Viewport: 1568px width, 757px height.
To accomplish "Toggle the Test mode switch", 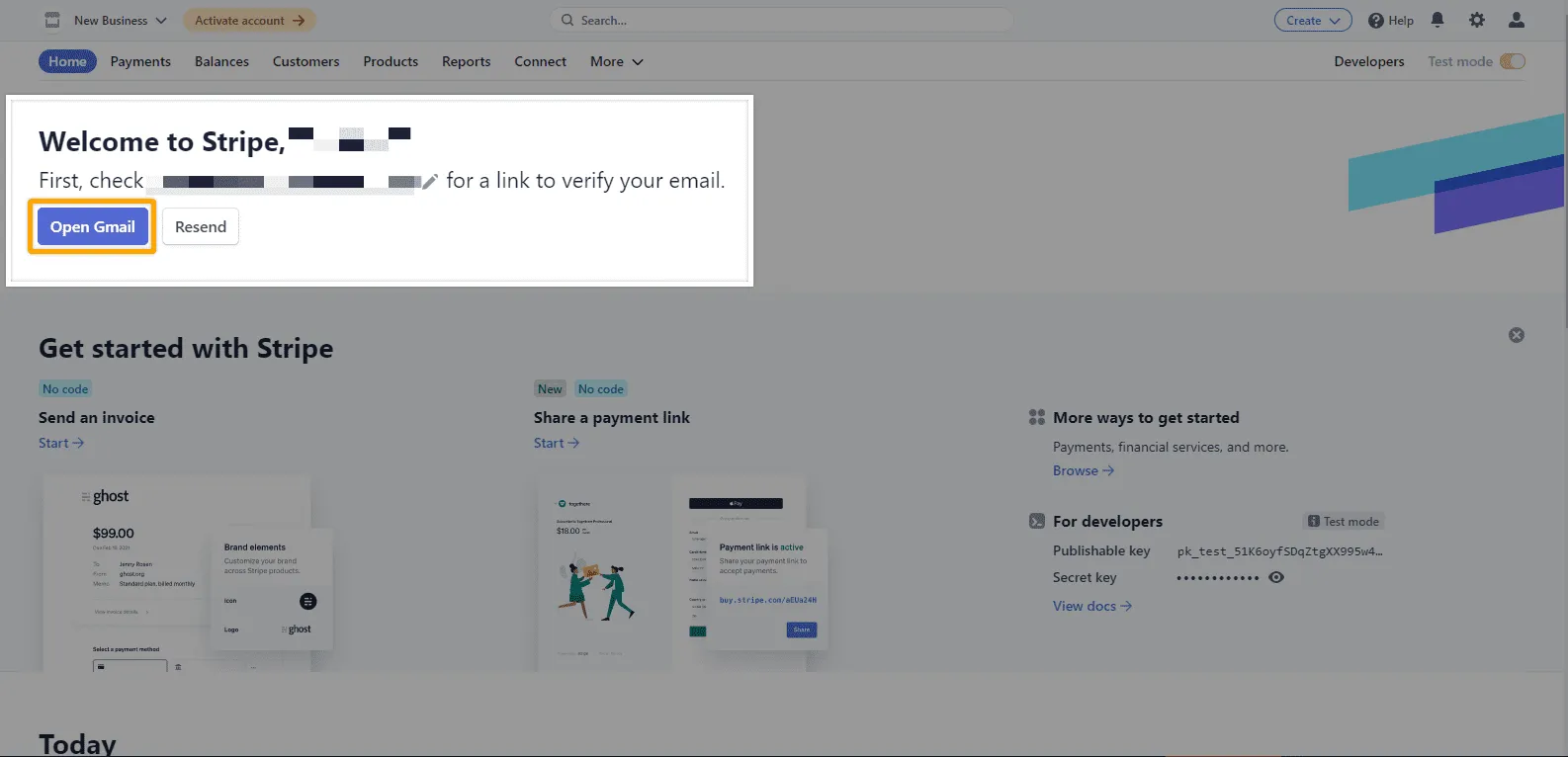I will pyautogui.click(x=1512, y=61).
